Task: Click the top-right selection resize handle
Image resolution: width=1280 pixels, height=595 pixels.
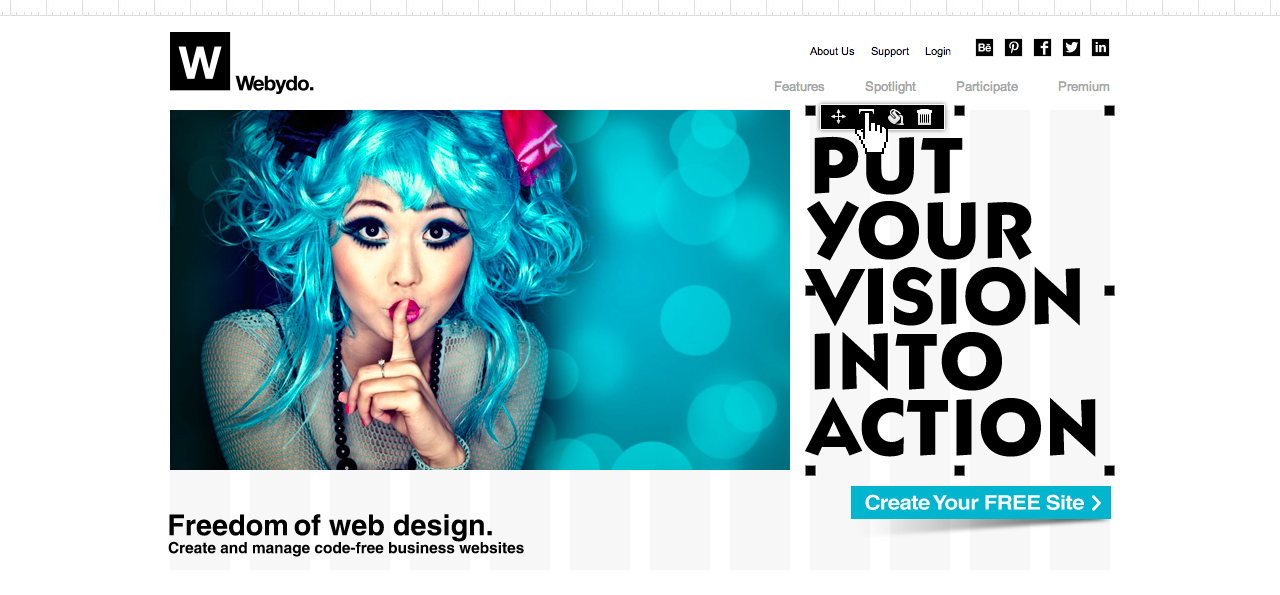Action: click(x=1109, y=110)
